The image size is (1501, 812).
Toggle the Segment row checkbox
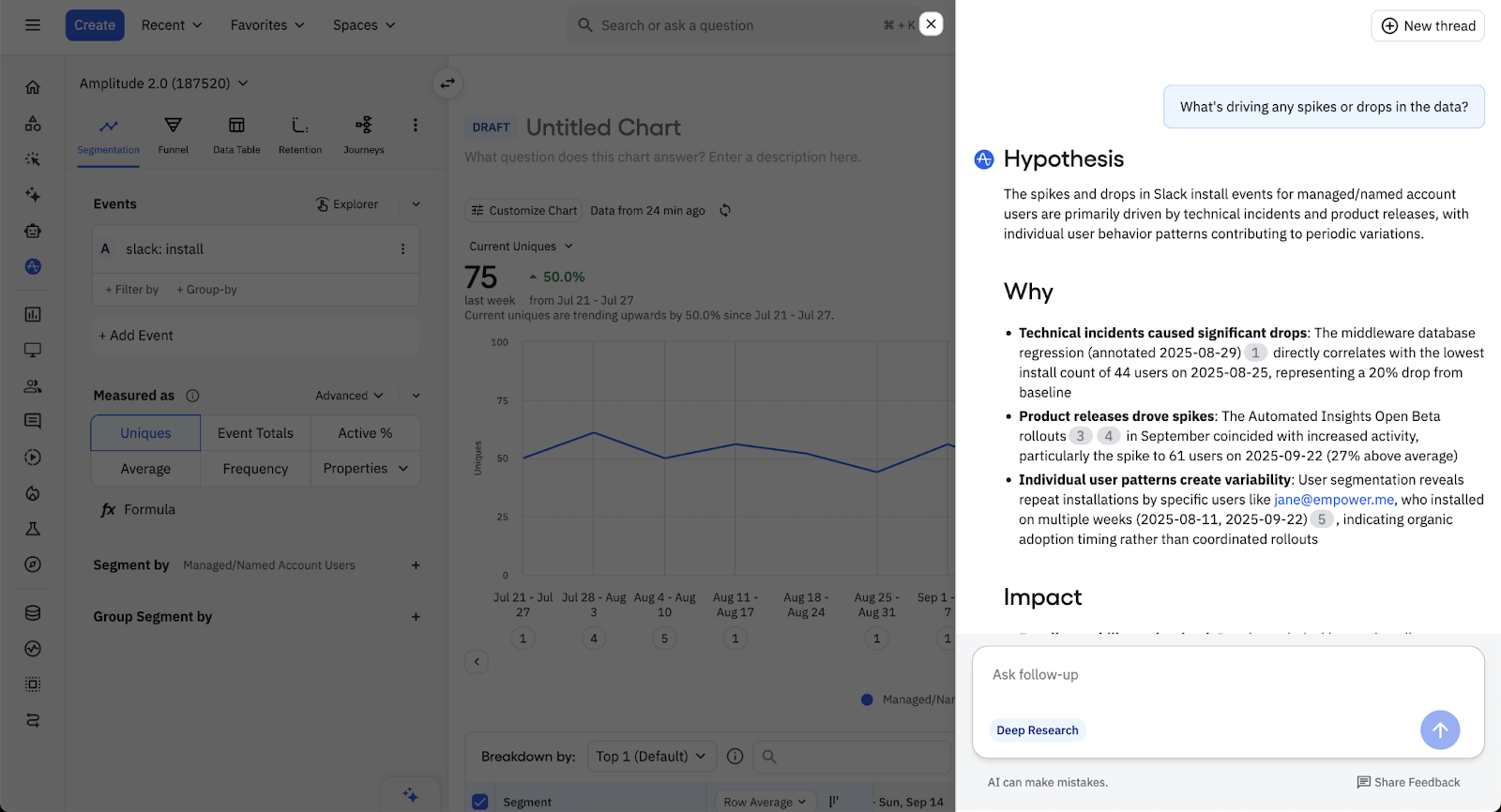480,802
